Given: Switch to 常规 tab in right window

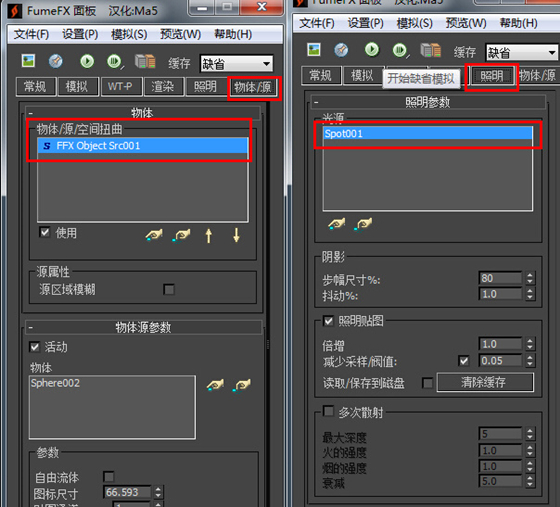Looking at the screenshot, I should 320,75.
